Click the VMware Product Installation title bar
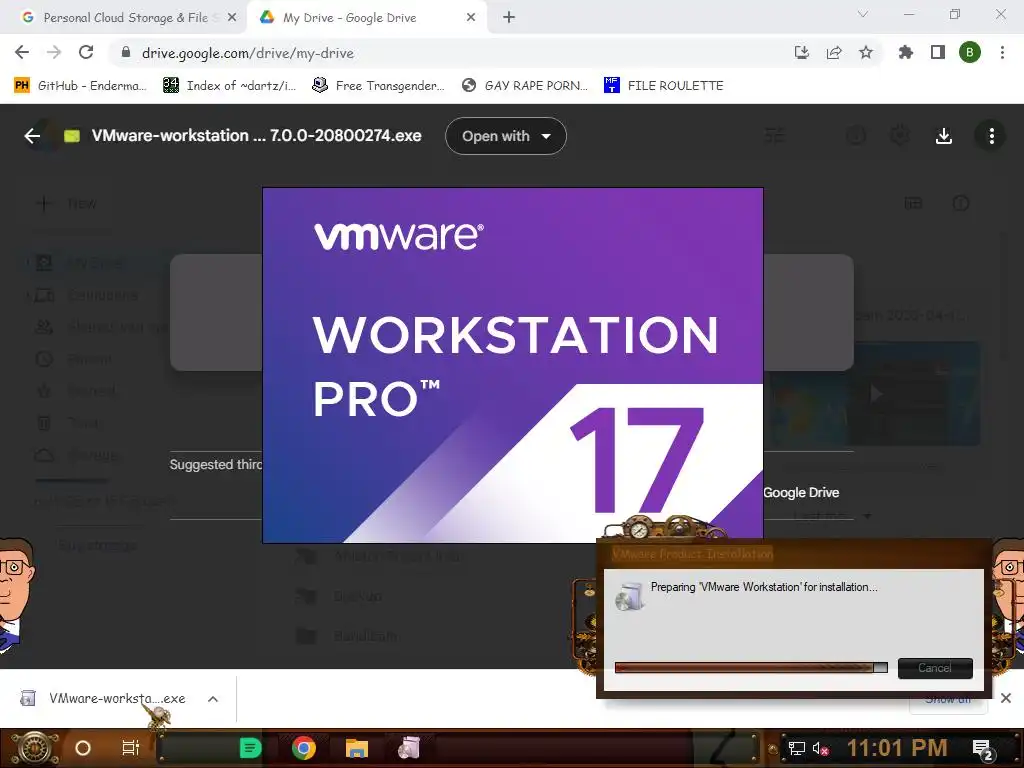 pyautogui.click(x=793, y=554)
